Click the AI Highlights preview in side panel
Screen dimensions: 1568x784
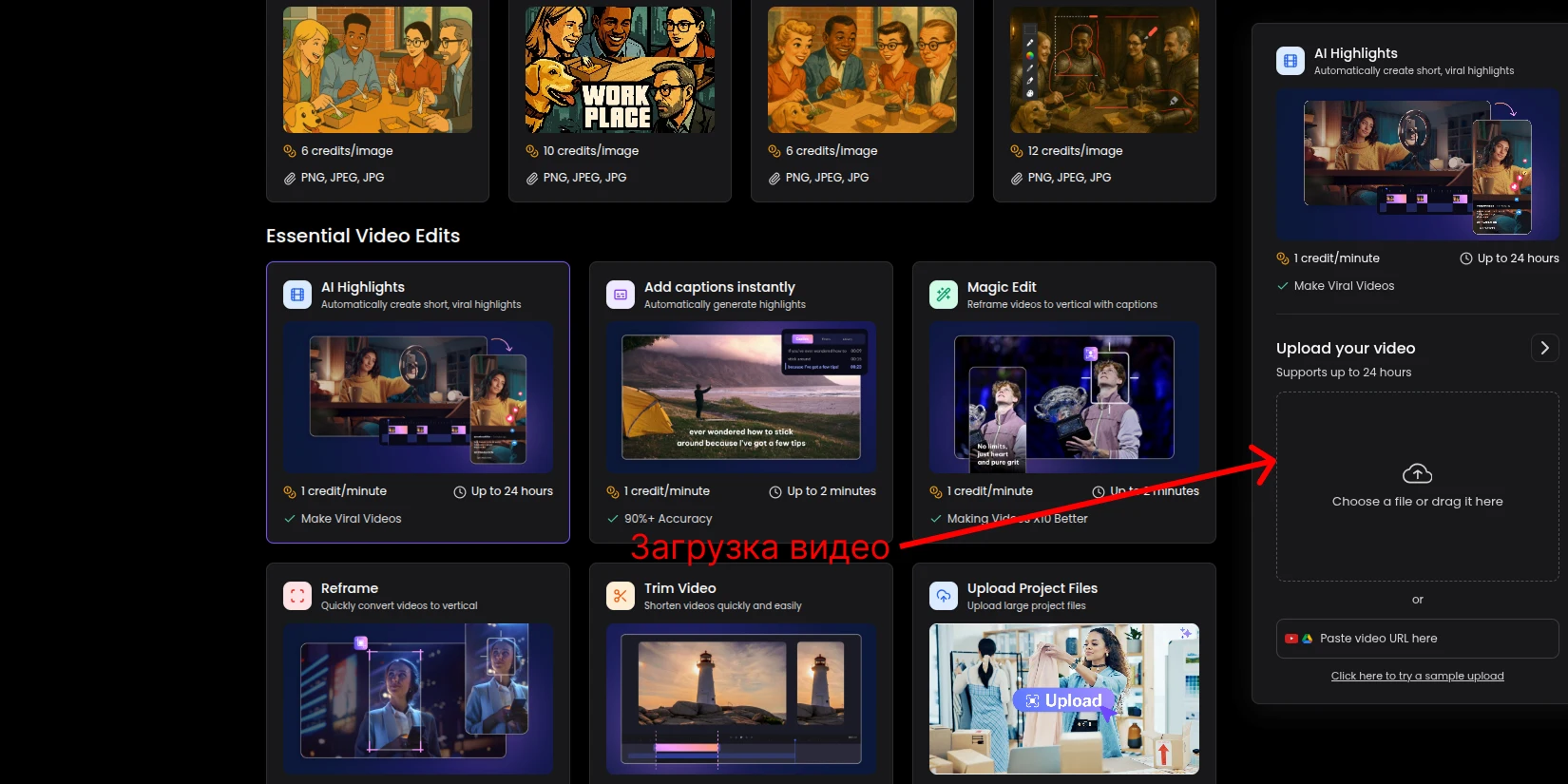tap(1417, 164)
